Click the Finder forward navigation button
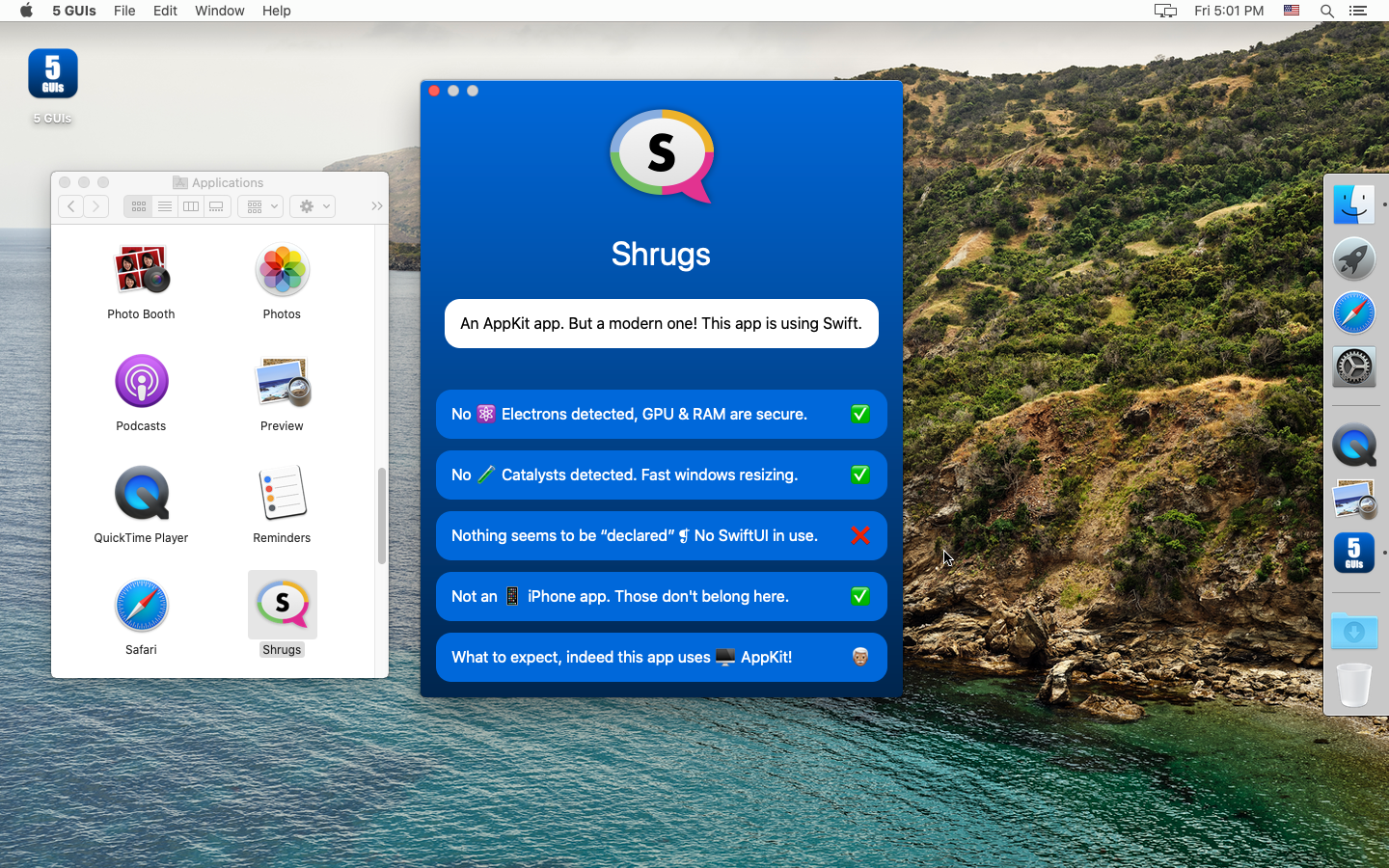 tap(96, 205)
